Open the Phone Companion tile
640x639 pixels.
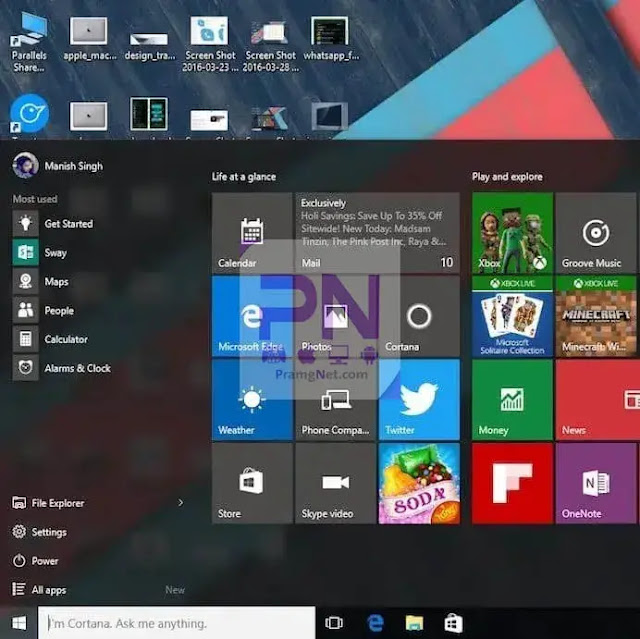click(335, 399)
